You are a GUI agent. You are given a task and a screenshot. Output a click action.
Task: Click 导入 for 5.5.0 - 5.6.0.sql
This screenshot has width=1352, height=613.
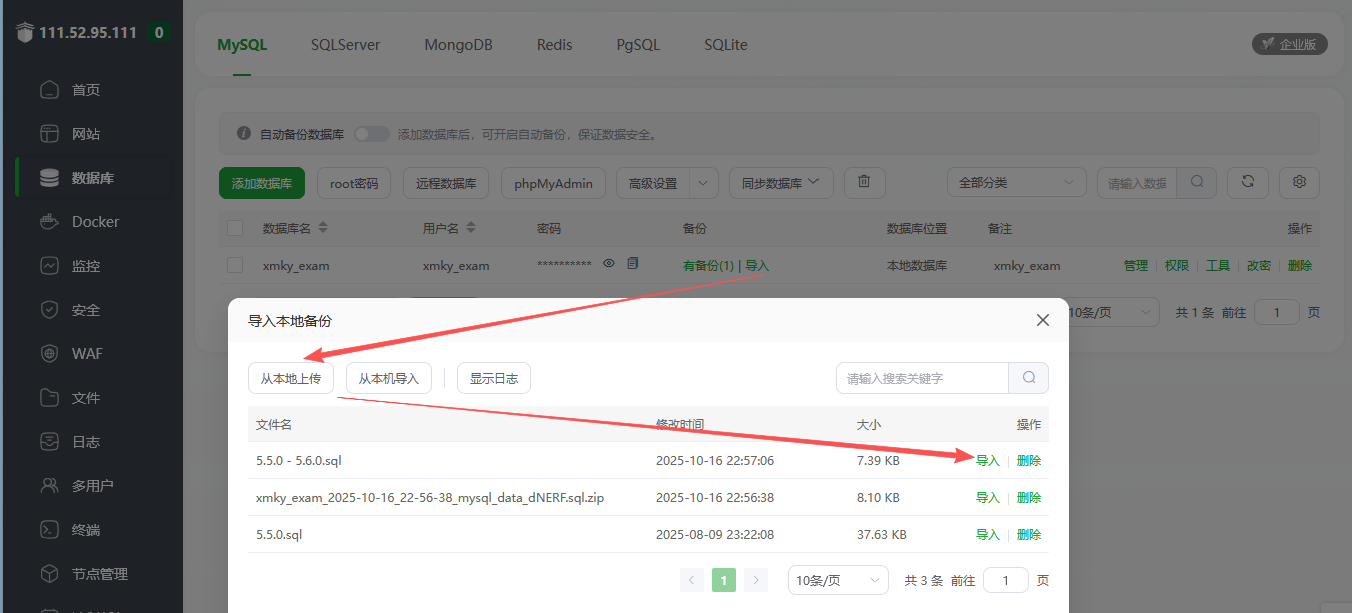(x=987, y=461)
